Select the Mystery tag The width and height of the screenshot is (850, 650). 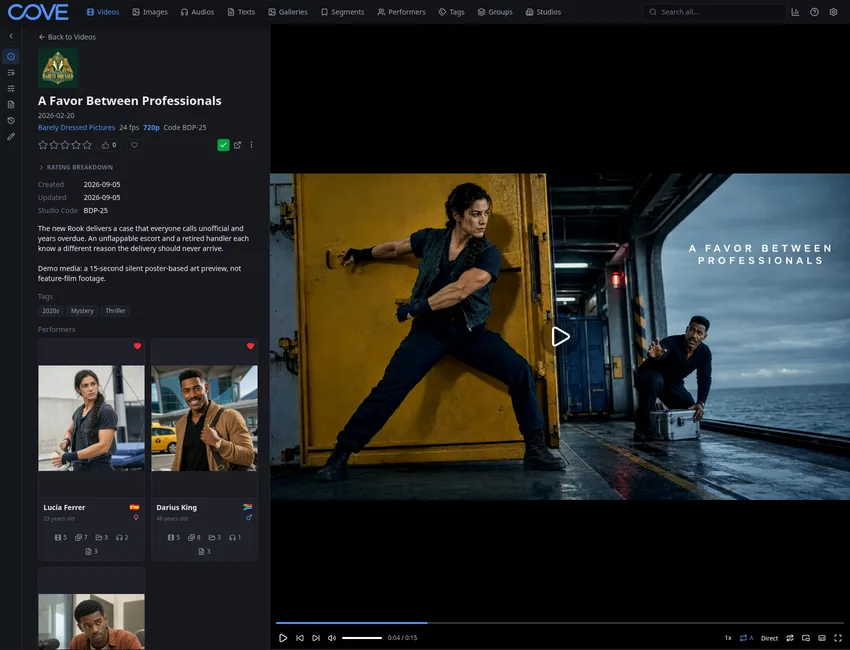82,311
